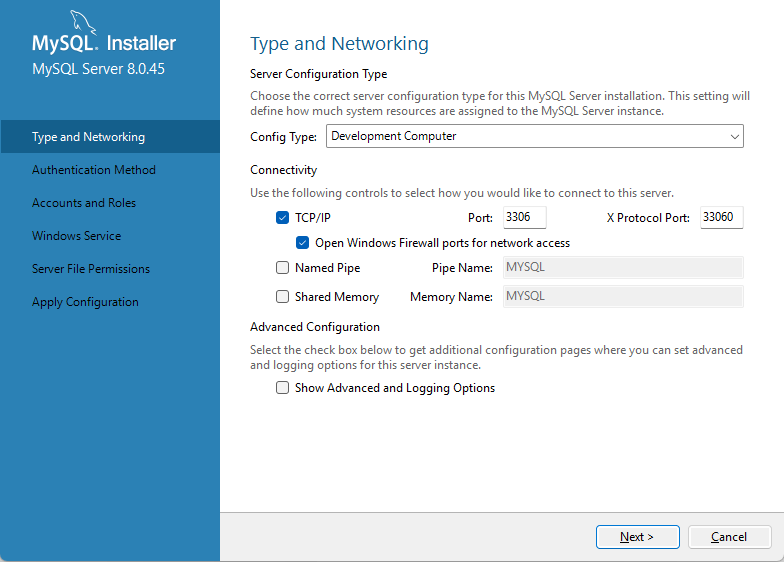Click the Pipe Name MYSQL field
This screenshot has height=562, width=784.
[623, 267]
